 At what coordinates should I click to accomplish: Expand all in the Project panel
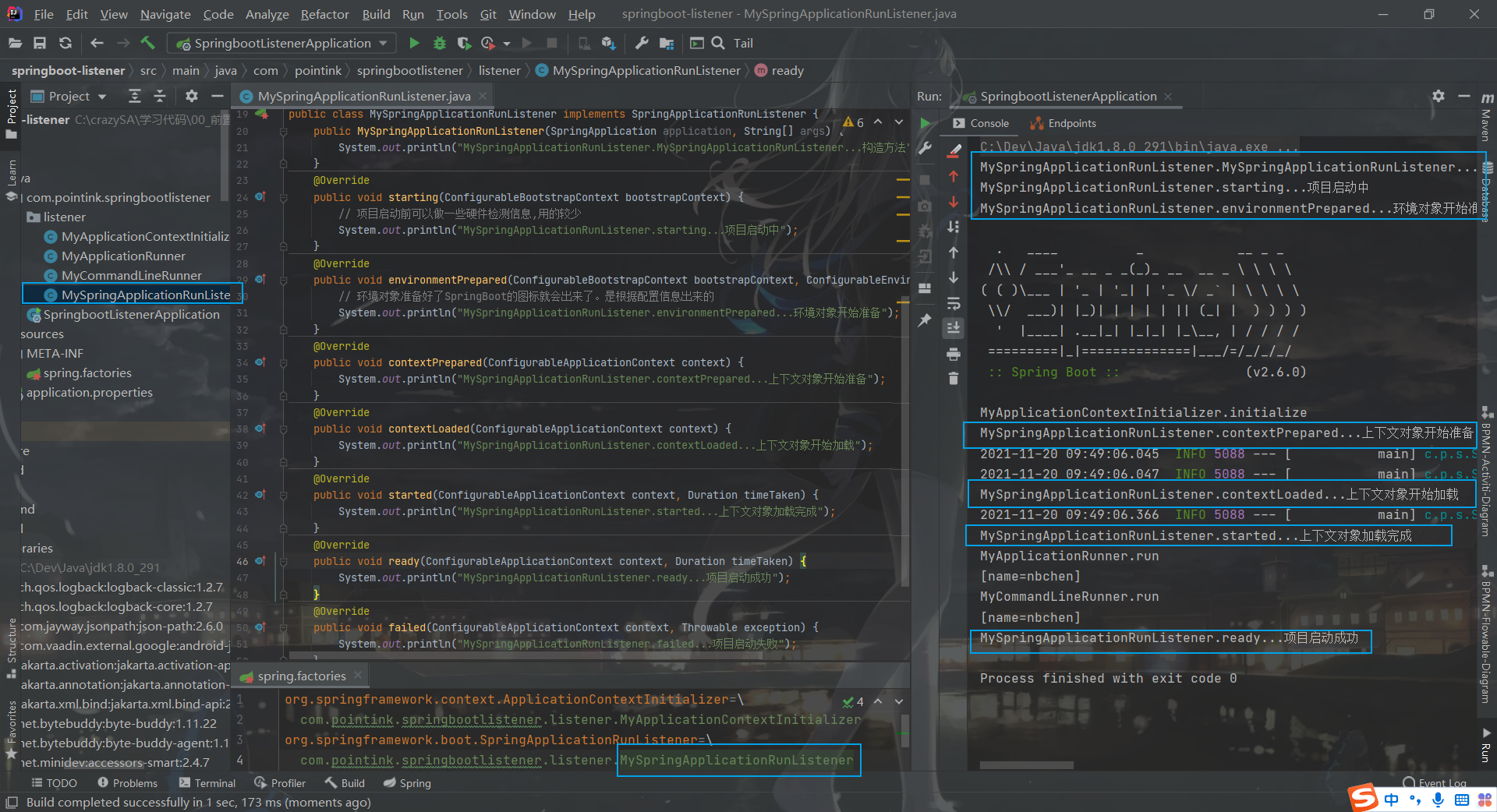(135, 96)
